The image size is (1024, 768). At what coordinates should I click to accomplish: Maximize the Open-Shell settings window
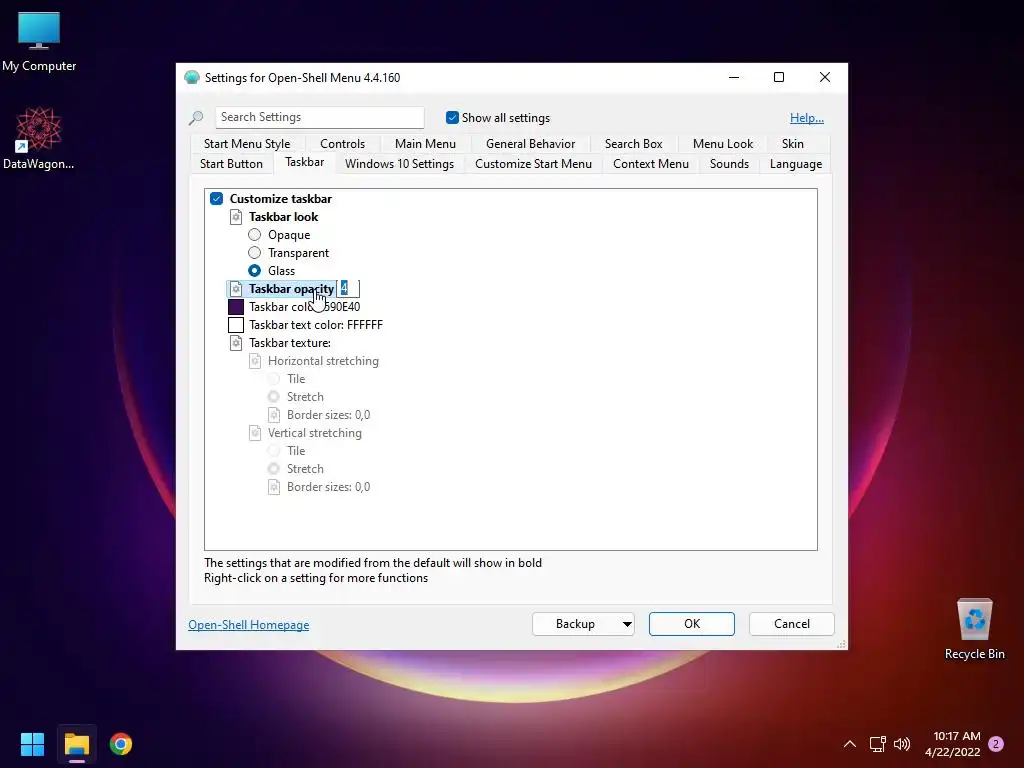point(778,78)
